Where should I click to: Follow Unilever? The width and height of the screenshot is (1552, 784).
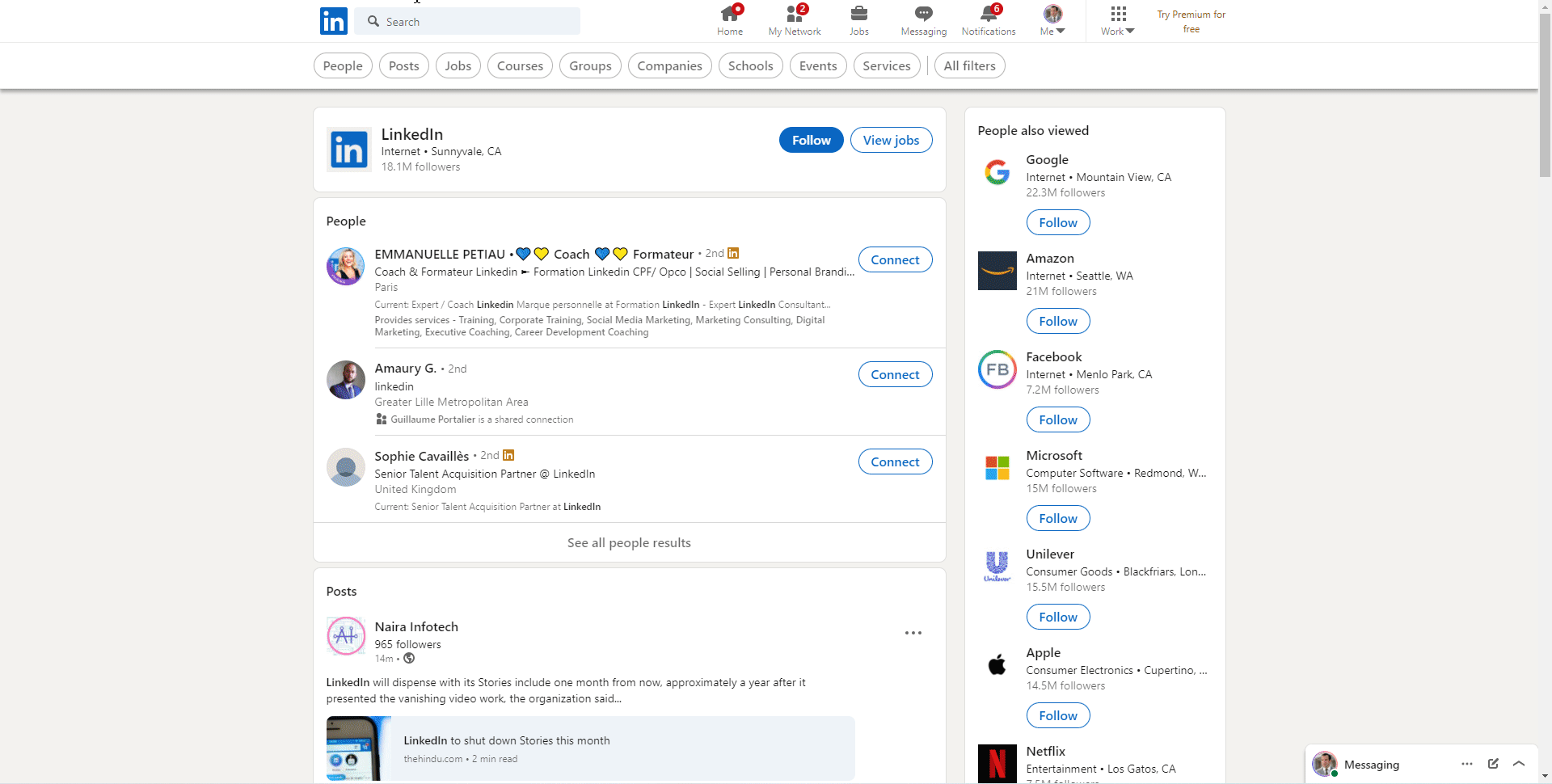tap(1058, 617)
